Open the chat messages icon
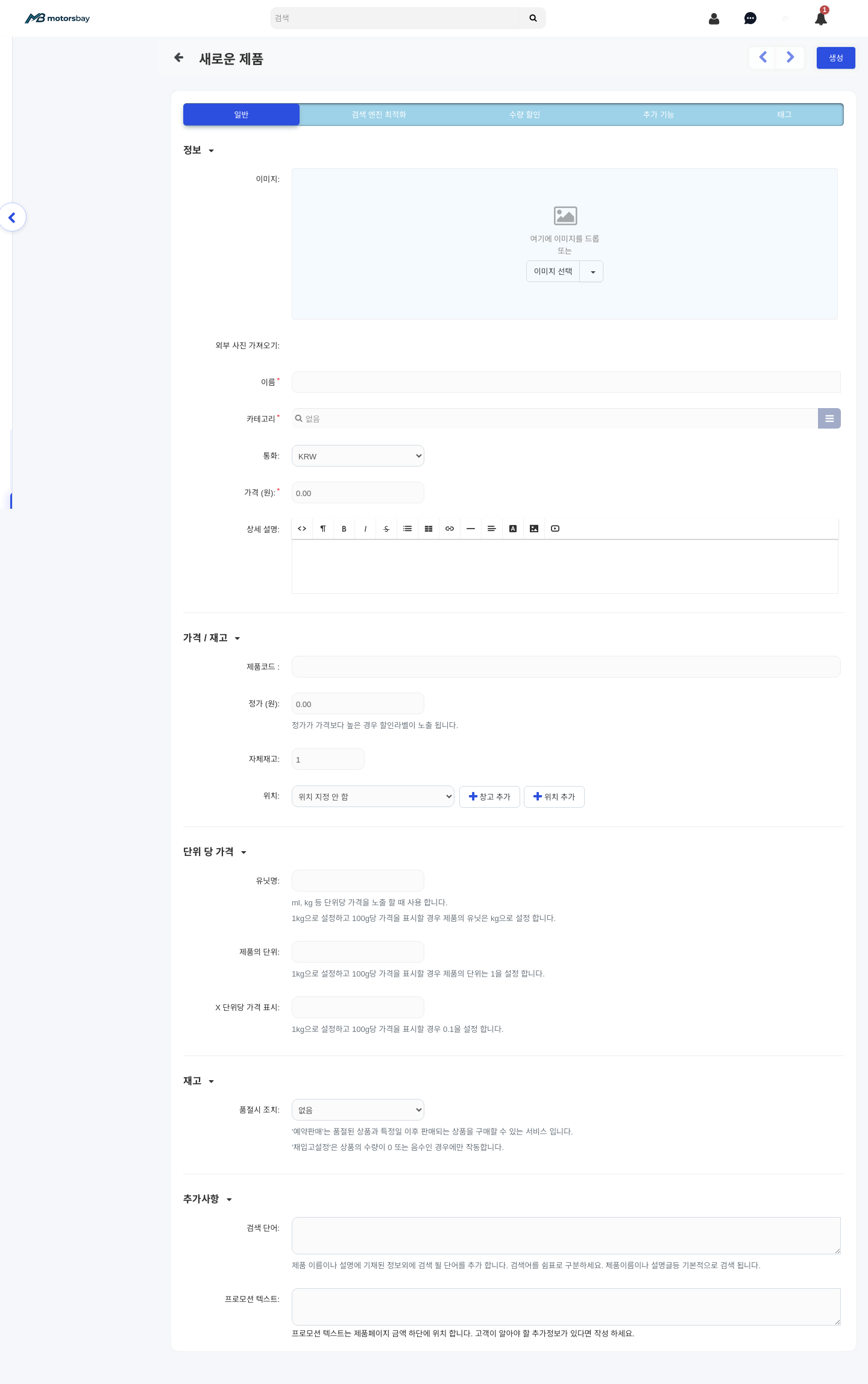The image size is (868, 1384). [x=750, y=19]
